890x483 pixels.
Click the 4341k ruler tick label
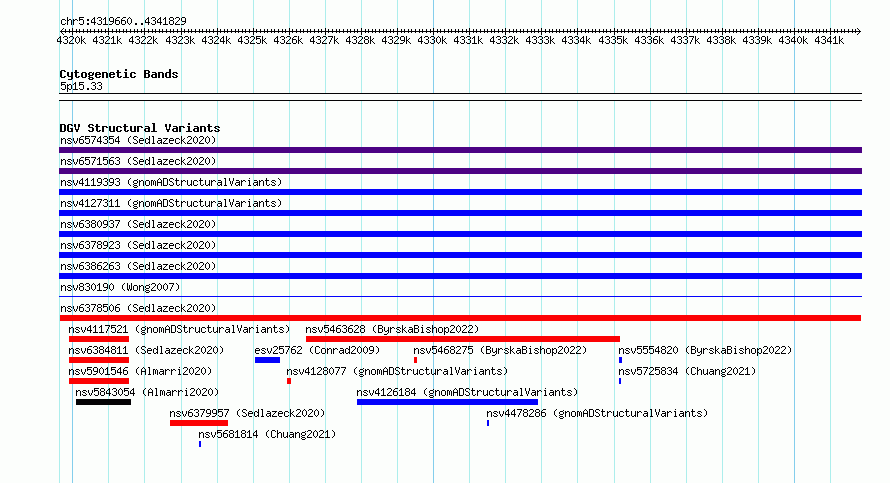coord(829,40)
